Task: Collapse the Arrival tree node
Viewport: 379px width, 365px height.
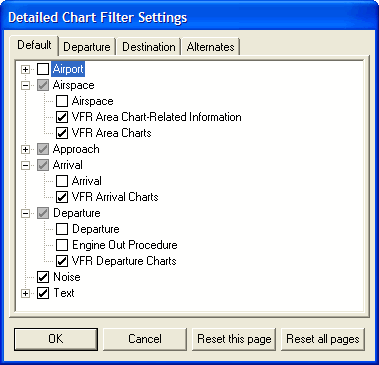Action: click(25, 165)
